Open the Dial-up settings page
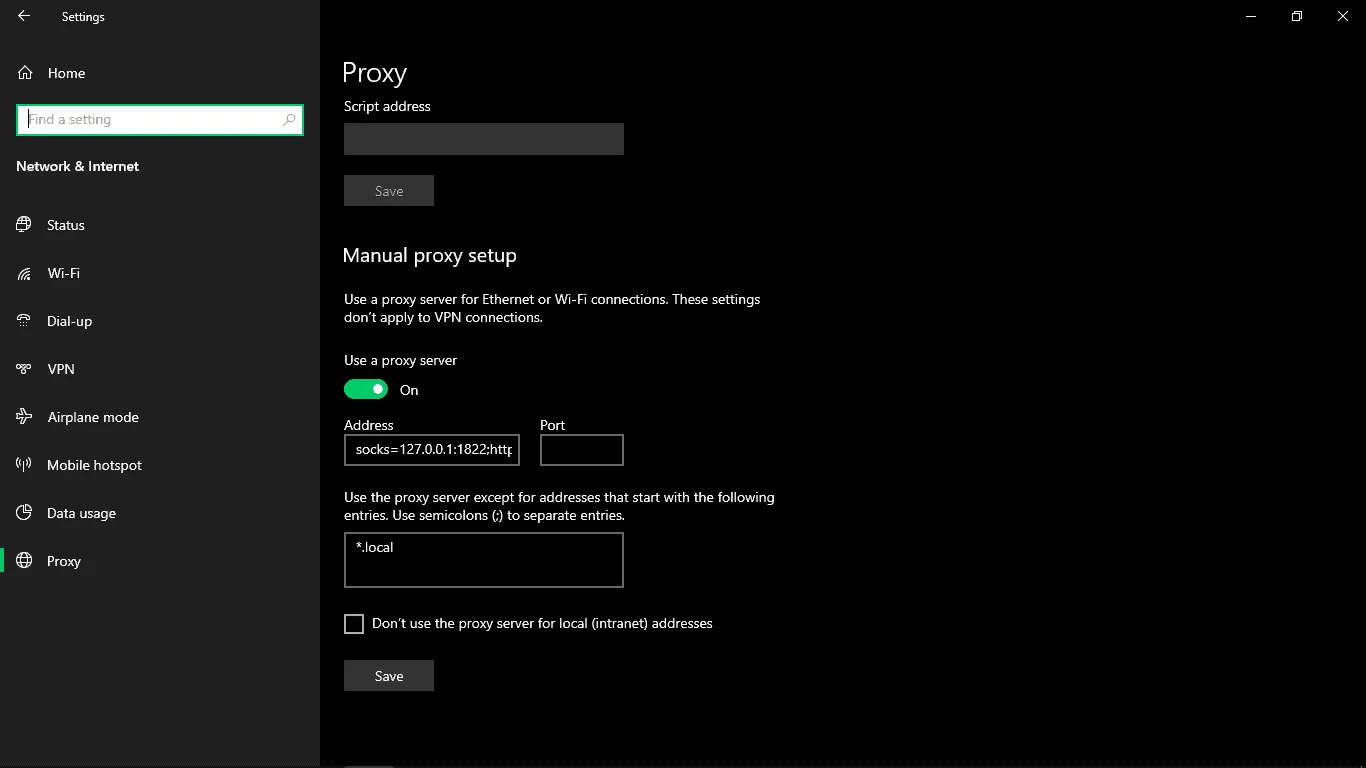 160,321
